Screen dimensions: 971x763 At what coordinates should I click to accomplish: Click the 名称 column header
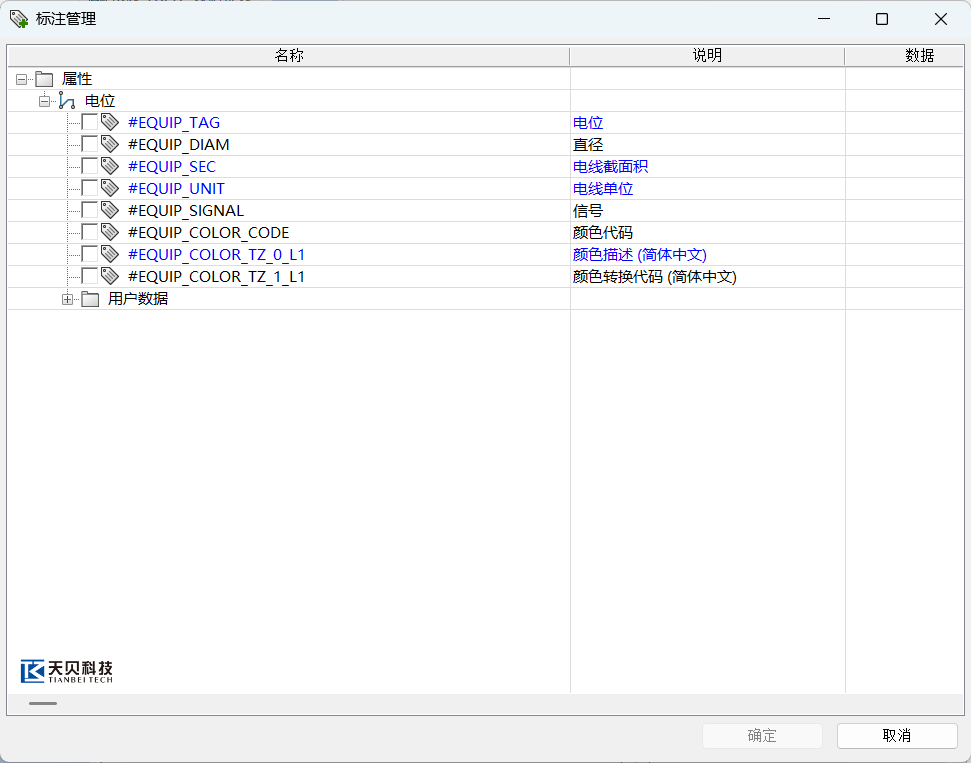tap(288, 56)
